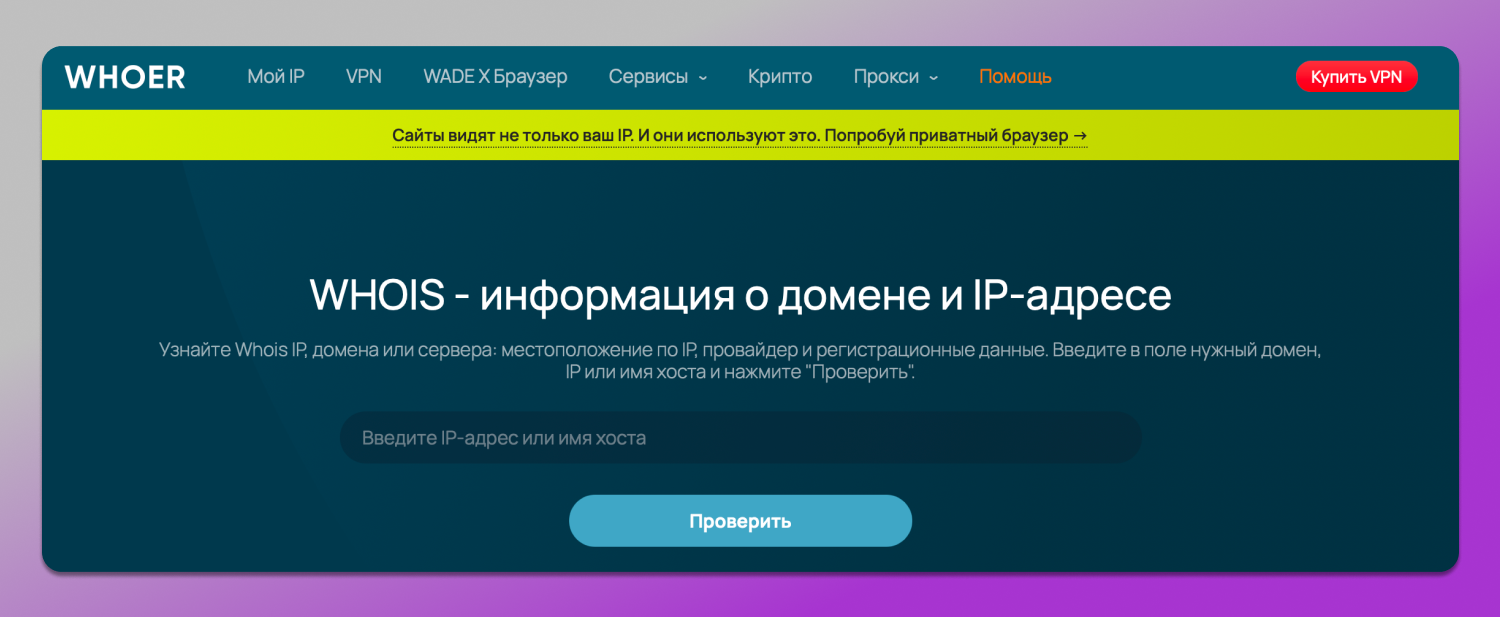Focus the "Введите IP-адрес или имя хоста" field
Viewport: 1500px width, 617px height.
click(740, 438)
